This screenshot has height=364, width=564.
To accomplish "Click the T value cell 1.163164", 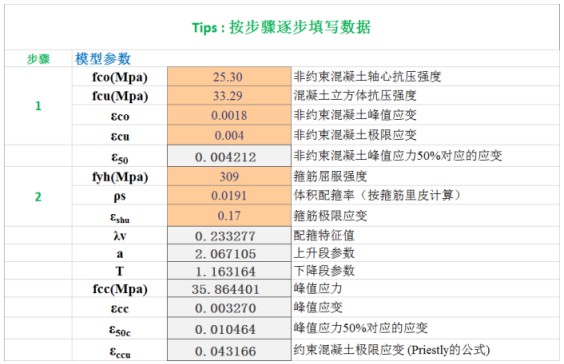I will point(229,271).
